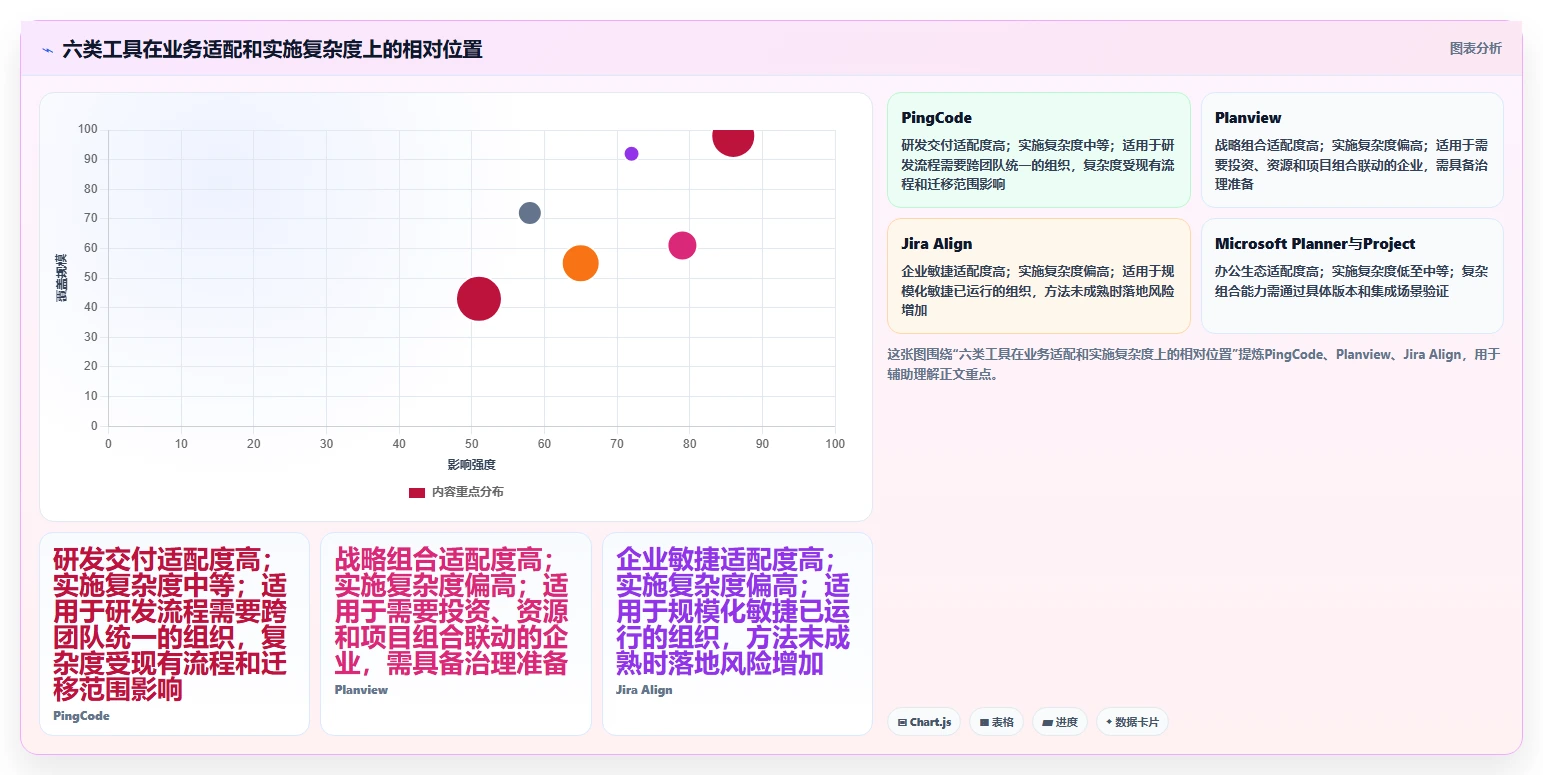1543x775 pixels.
Task: Click the PingCode caption under the crimson text
Action: (x=81, y=716)
